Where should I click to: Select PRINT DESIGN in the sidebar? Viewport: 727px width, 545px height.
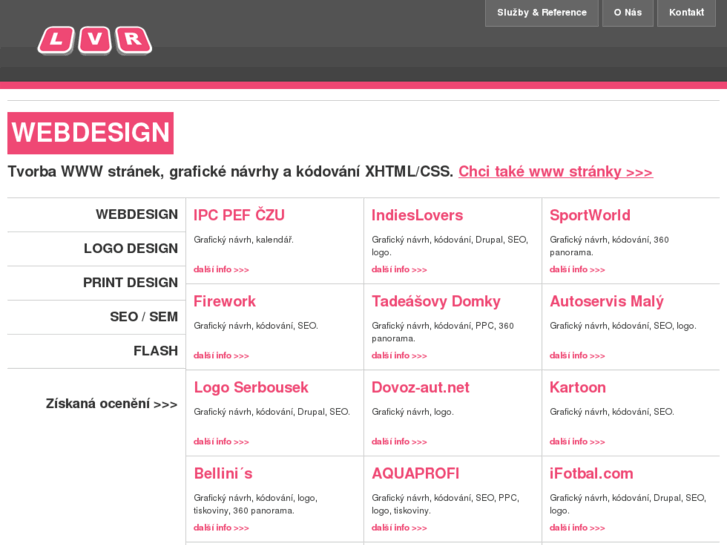pos(130,282)
